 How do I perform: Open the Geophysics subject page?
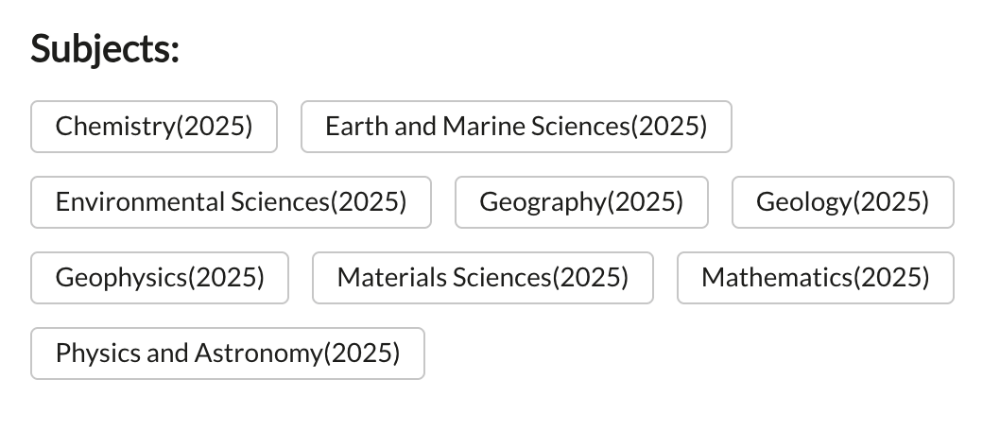[x=160, y=277]
